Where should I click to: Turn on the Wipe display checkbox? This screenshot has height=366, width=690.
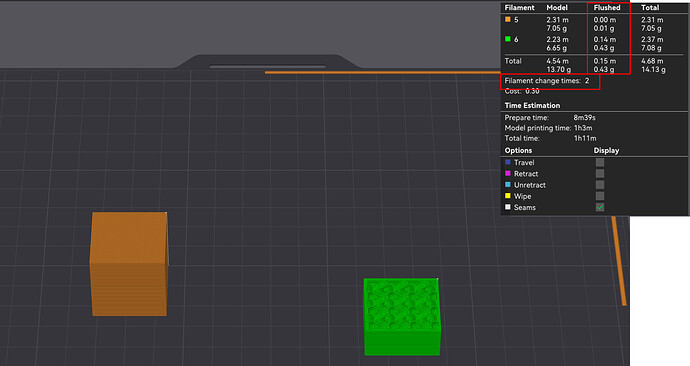click(x=600, y=196)
